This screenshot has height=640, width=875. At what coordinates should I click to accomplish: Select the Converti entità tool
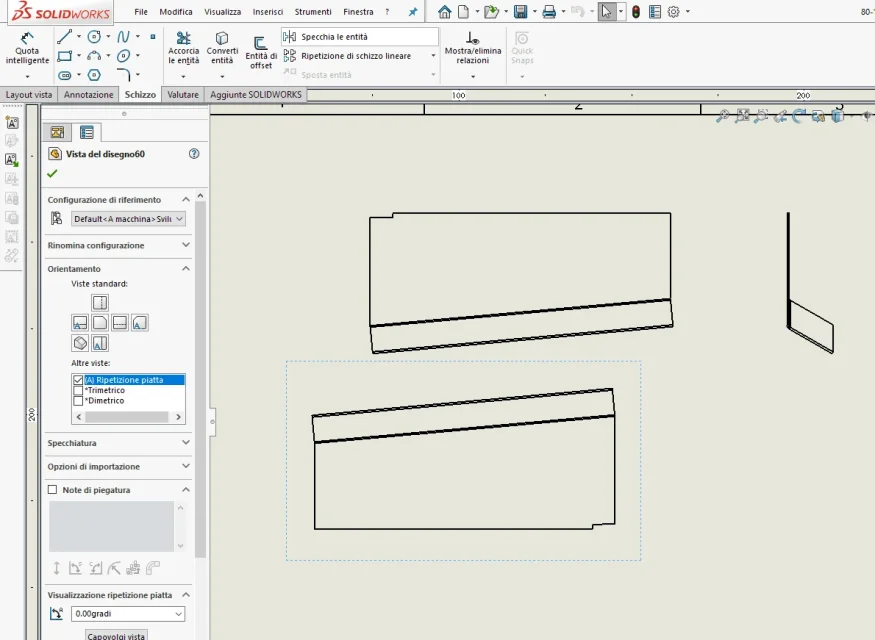click(x=222, y=48)
